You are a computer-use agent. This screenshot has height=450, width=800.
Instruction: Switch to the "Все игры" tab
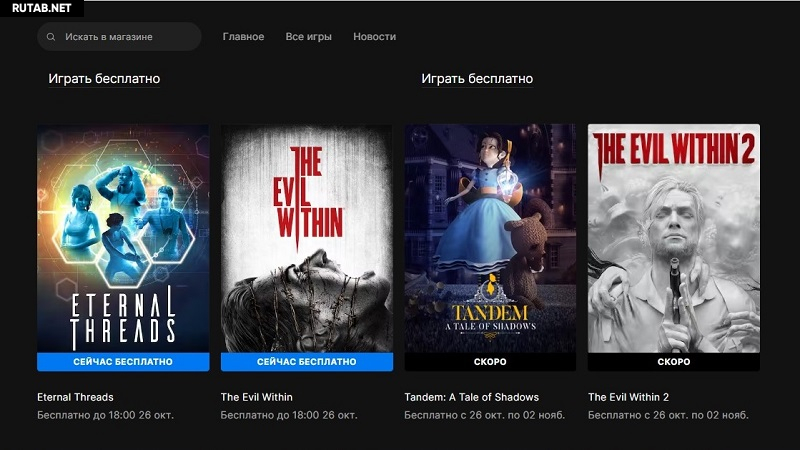pos(308,37)
